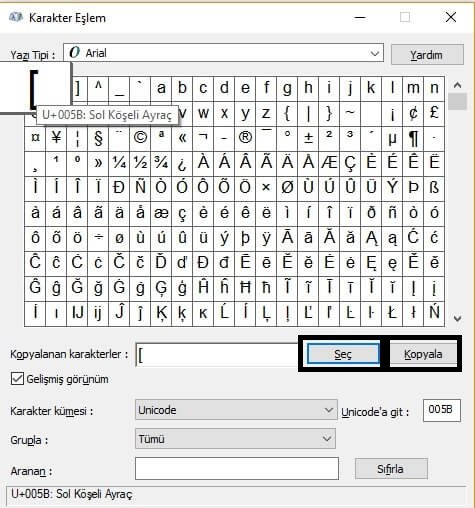Click the Sıfırla reset button
The width and height of the screenshot is (475, 508).
391,469
